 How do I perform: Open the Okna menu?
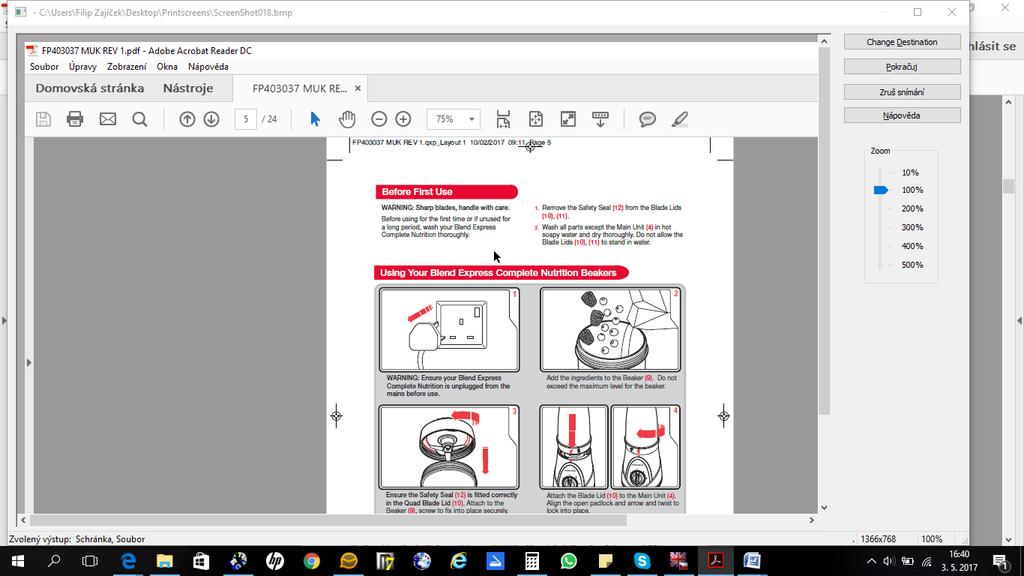coord(167,67)
